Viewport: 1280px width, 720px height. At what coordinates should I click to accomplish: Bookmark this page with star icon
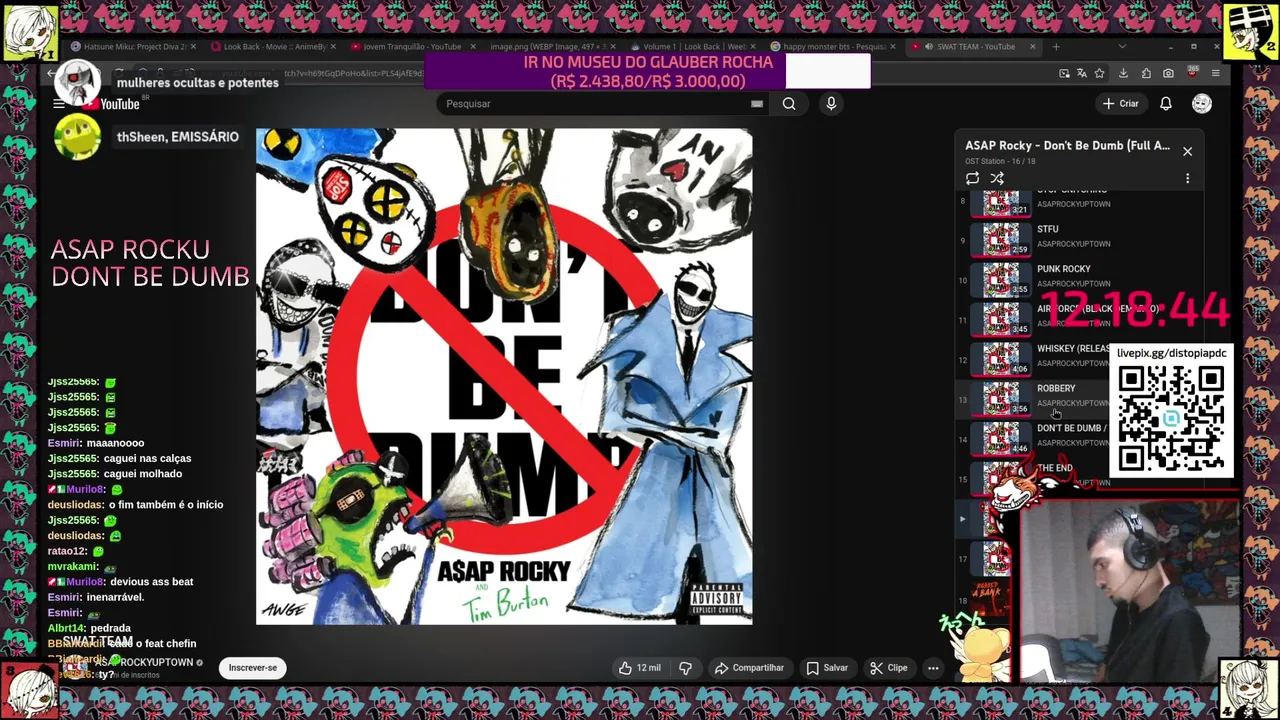pyautogui.click(x=1099, y=74)
